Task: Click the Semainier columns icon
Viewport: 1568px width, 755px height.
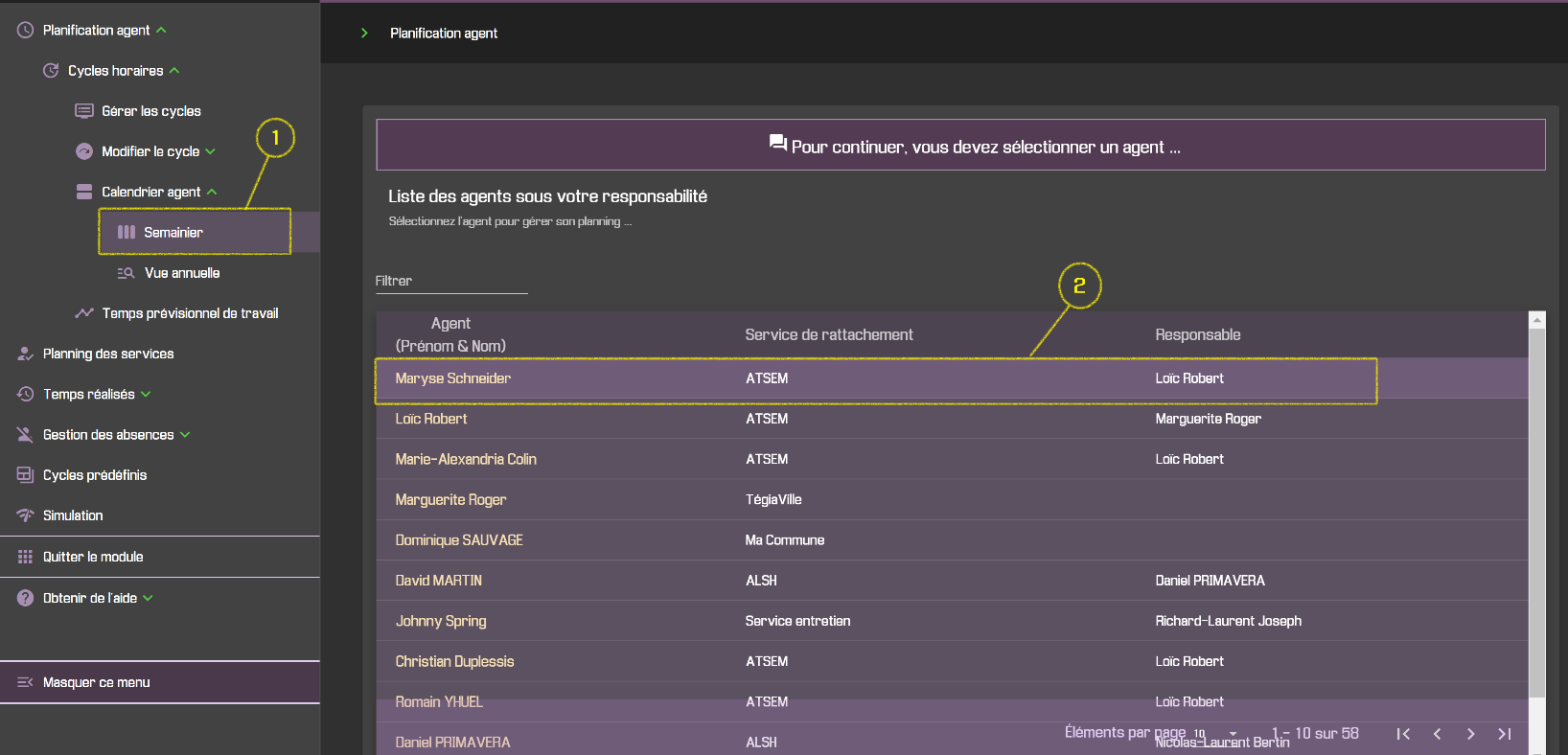Action: [127, 232]
